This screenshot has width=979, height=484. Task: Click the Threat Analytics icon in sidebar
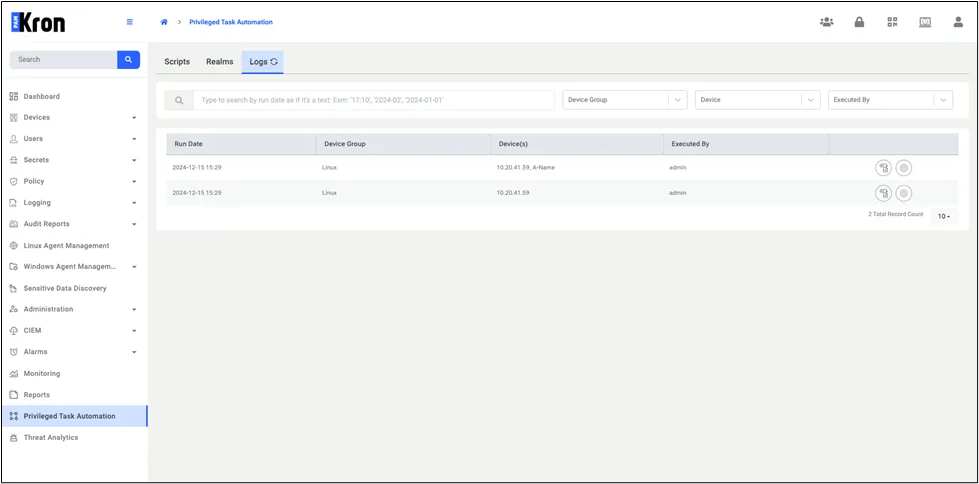(14, 438)
